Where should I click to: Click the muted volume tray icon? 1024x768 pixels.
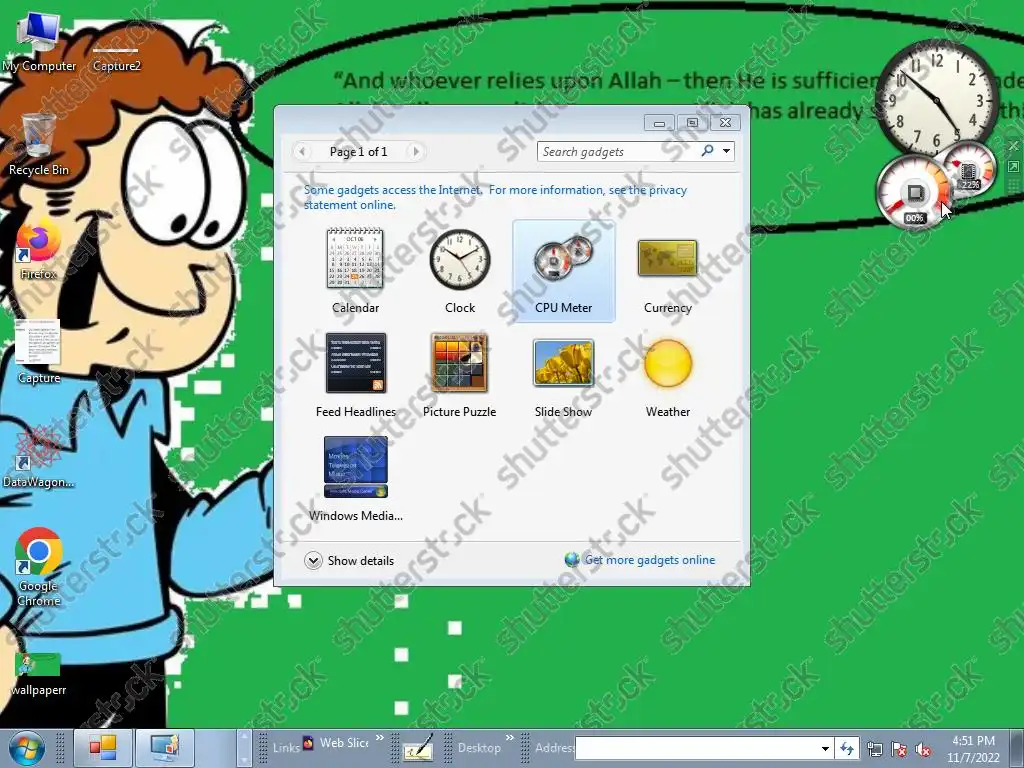923,749
